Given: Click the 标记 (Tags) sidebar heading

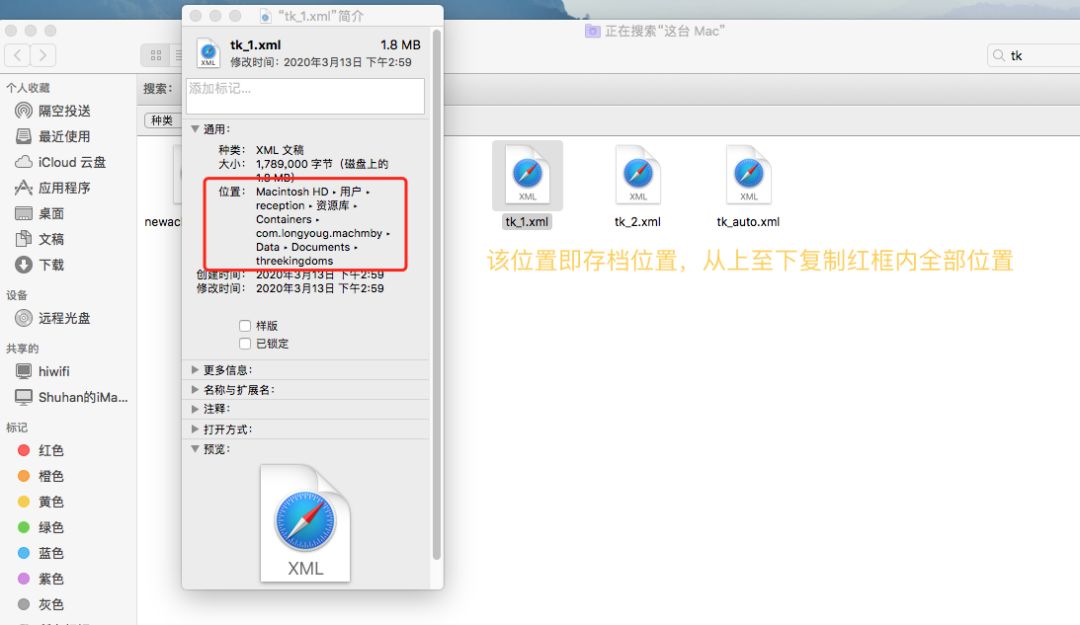Looking at the screenshot, I should pyautogui.click(x=17, y=427).
